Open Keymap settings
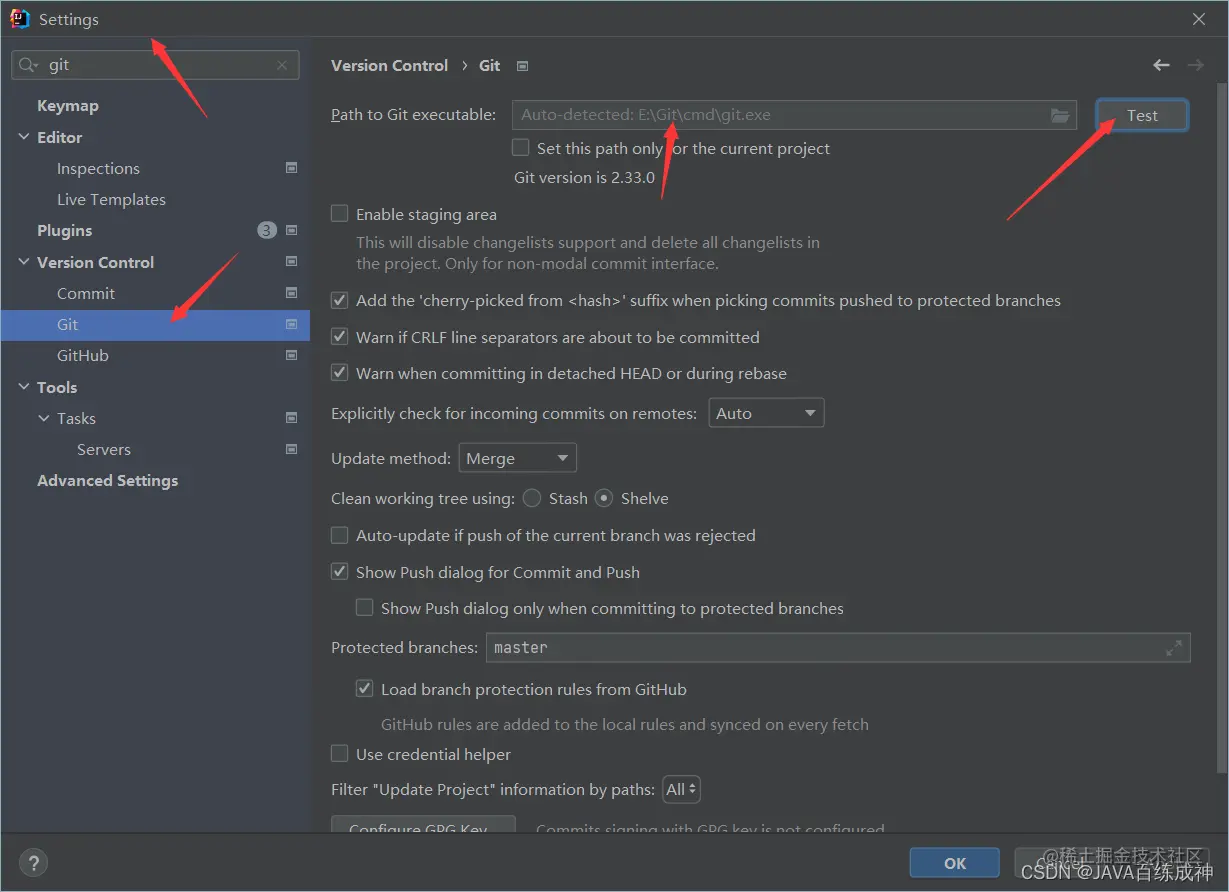Image resolution: width=1229 pixels, height=892 pixels. point(68,106)
